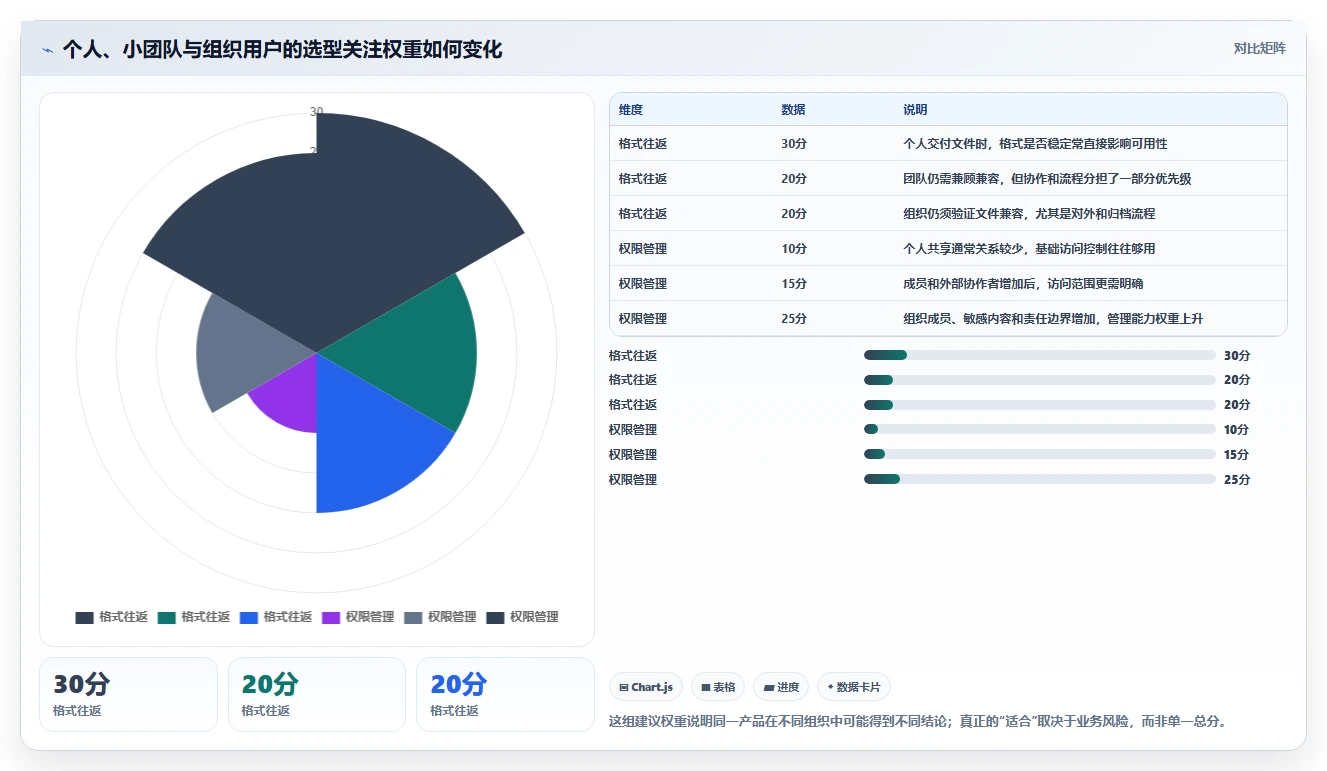Select the 表格 chip
Image resolution: width=1327 pixels, height=771 pixels.
coord(718,687)
